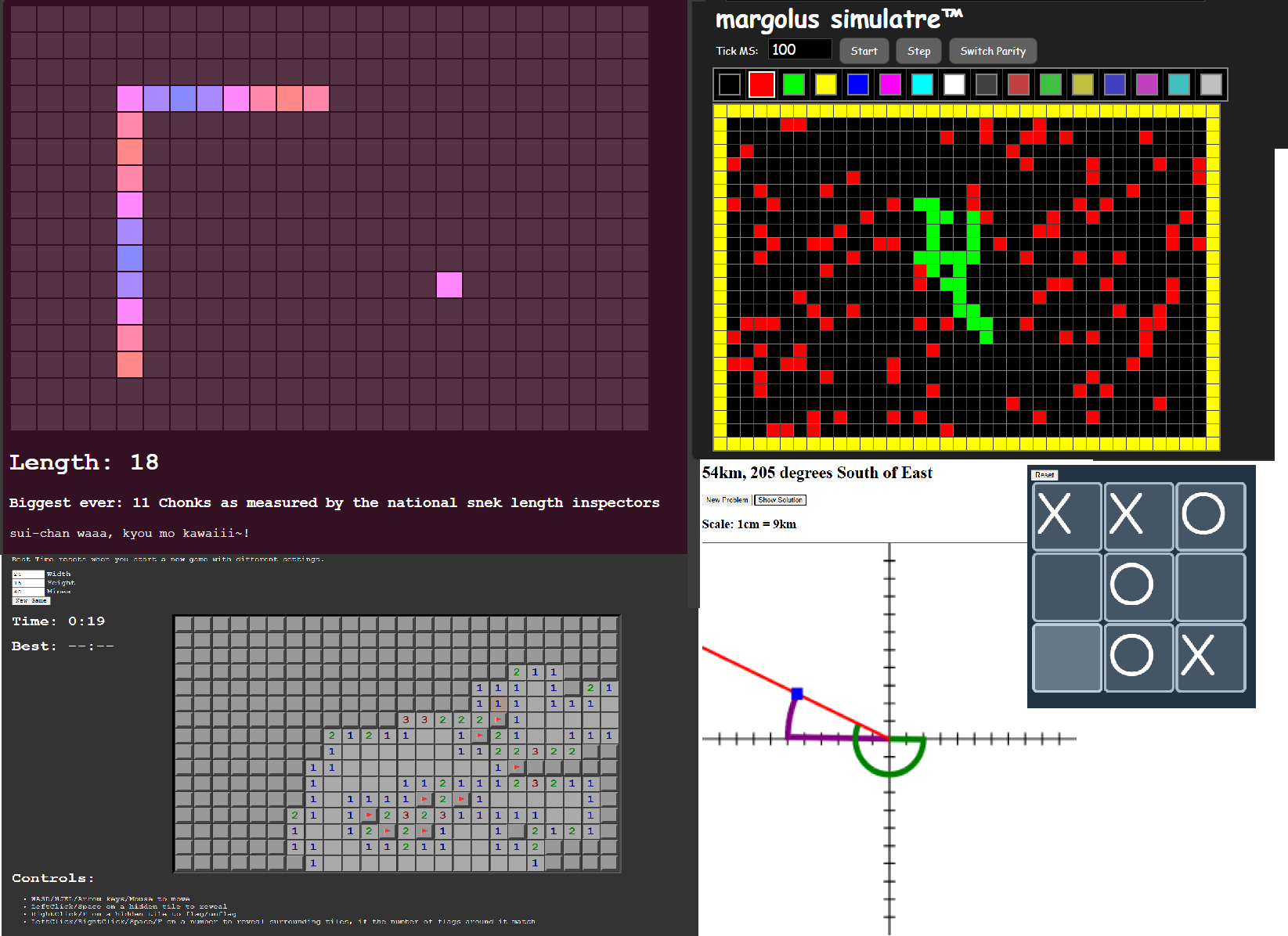Click the bottom-right X tic-tac-toe cell
Screen dimensions: 1288x936
point(1210,657)
